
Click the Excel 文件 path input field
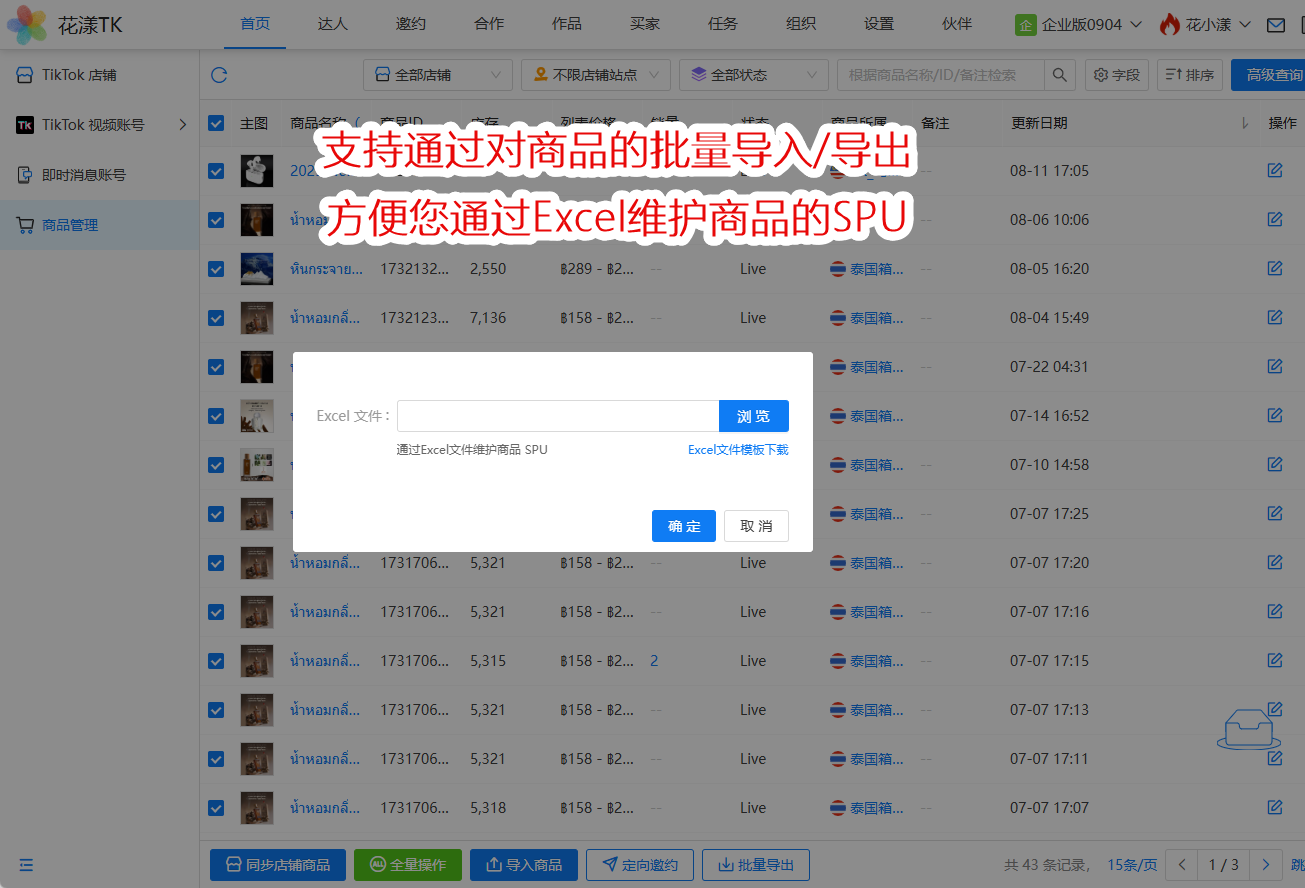pos(558,416)
